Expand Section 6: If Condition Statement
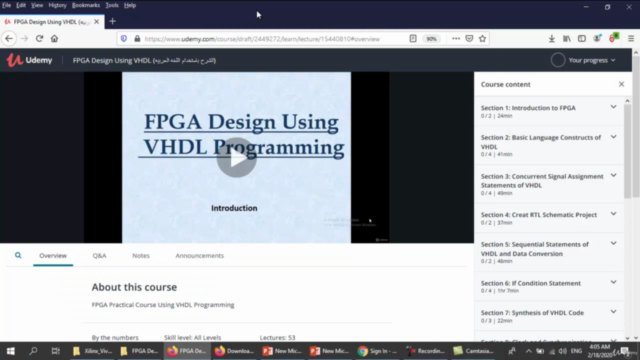Screen dimensions: 640x360 tap(549, 286)
